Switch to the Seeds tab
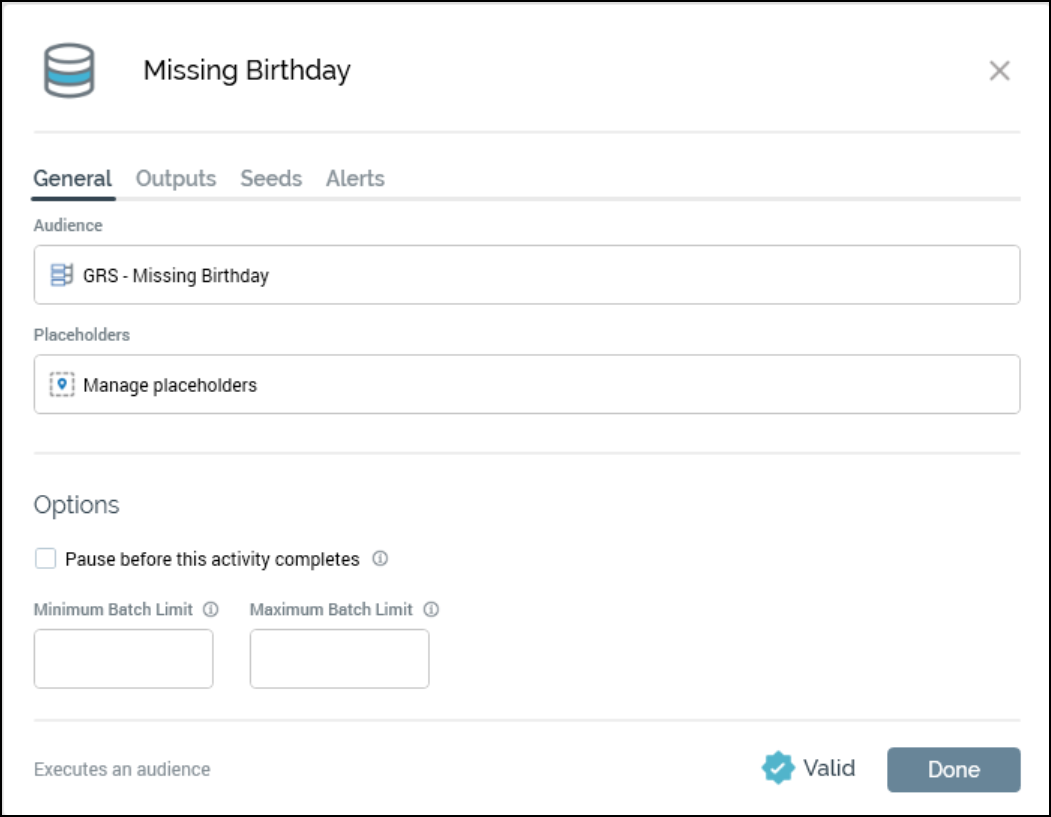1051x817 pixels. [x=271, y=179]
